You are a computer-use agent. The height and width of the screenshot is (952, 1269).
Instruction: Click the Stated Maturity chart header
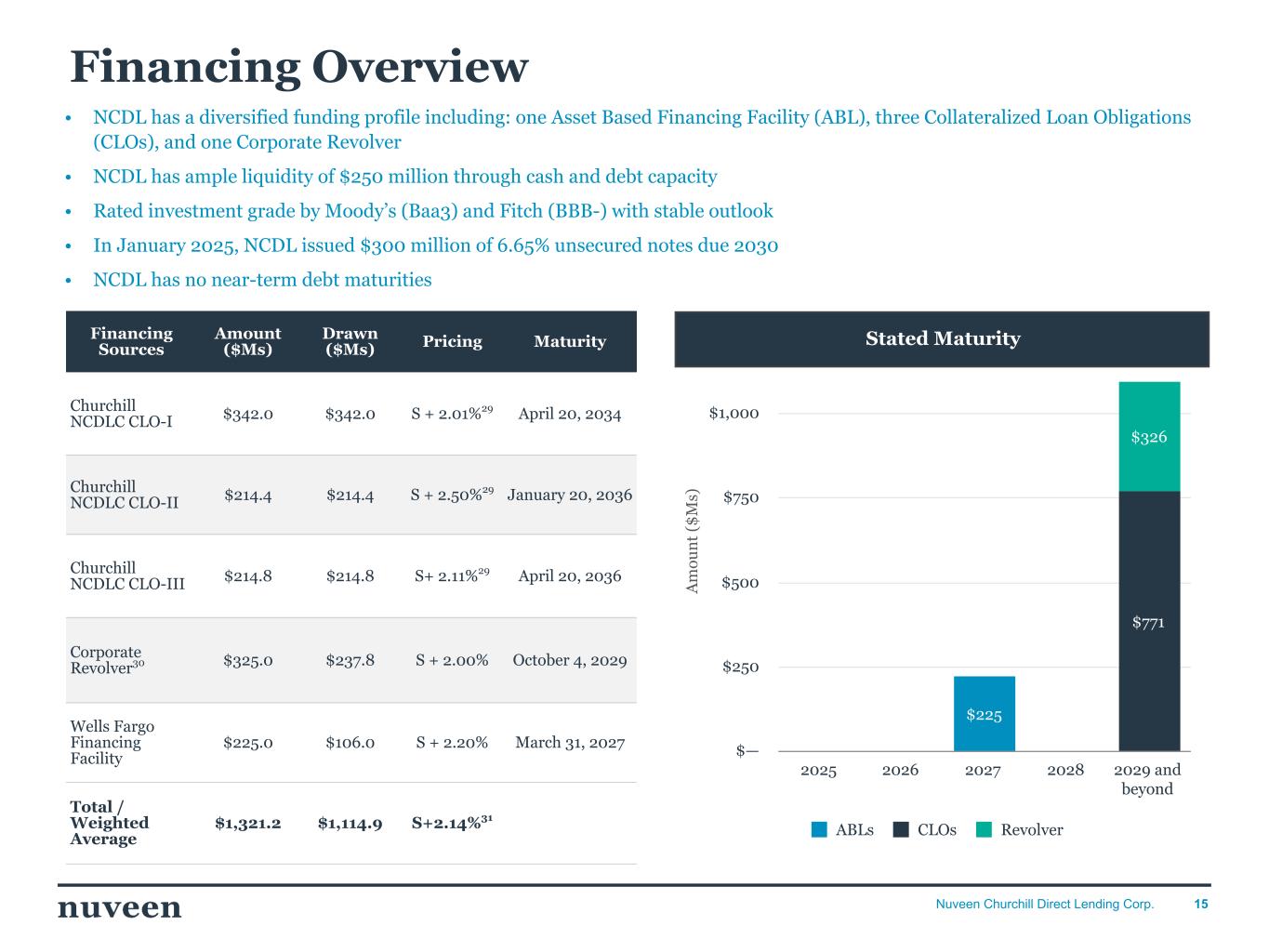click(942, 339)
